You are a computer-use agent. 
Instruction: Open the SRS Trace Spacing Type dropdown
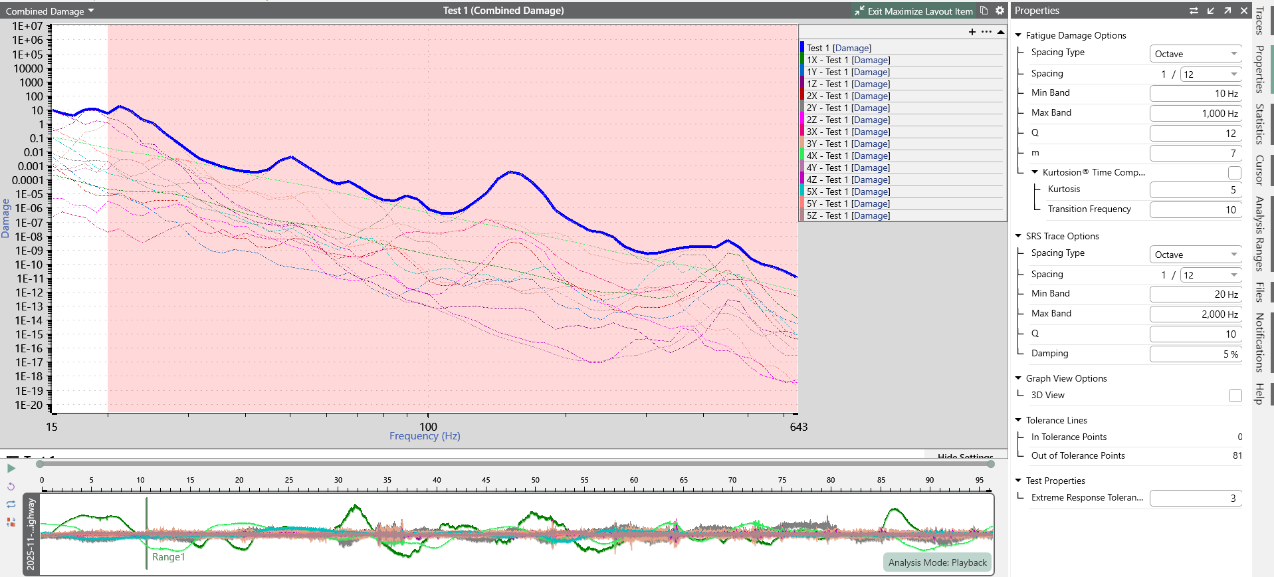click(x=1195, y=254)
